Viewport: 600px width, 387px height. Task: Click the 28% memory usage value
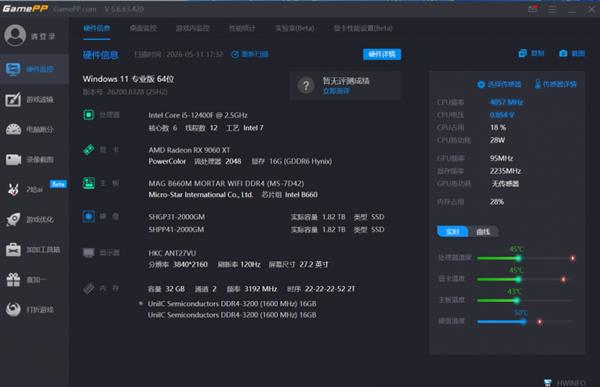point(497,202)
